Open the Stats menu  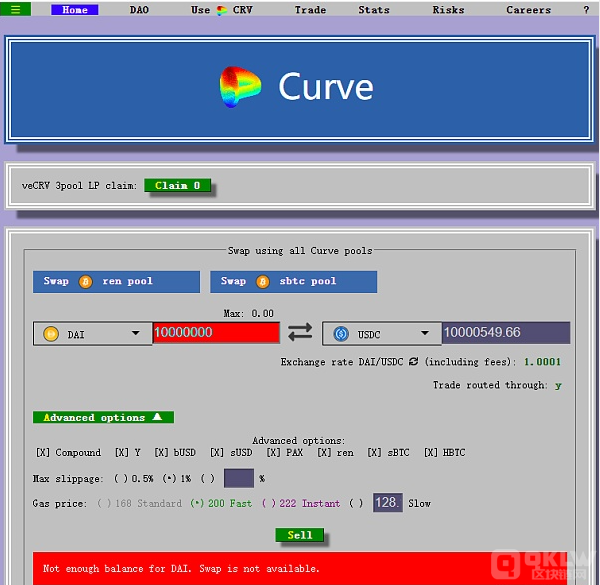click(x=374, y=10)
